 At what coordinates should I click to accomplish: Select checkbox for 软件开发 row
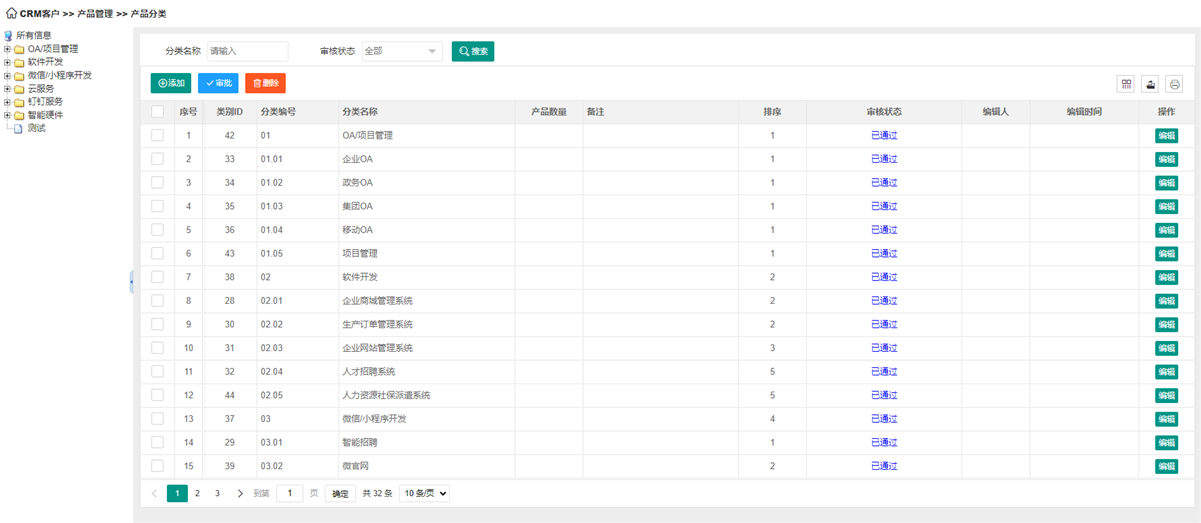[x=157, y=277]
